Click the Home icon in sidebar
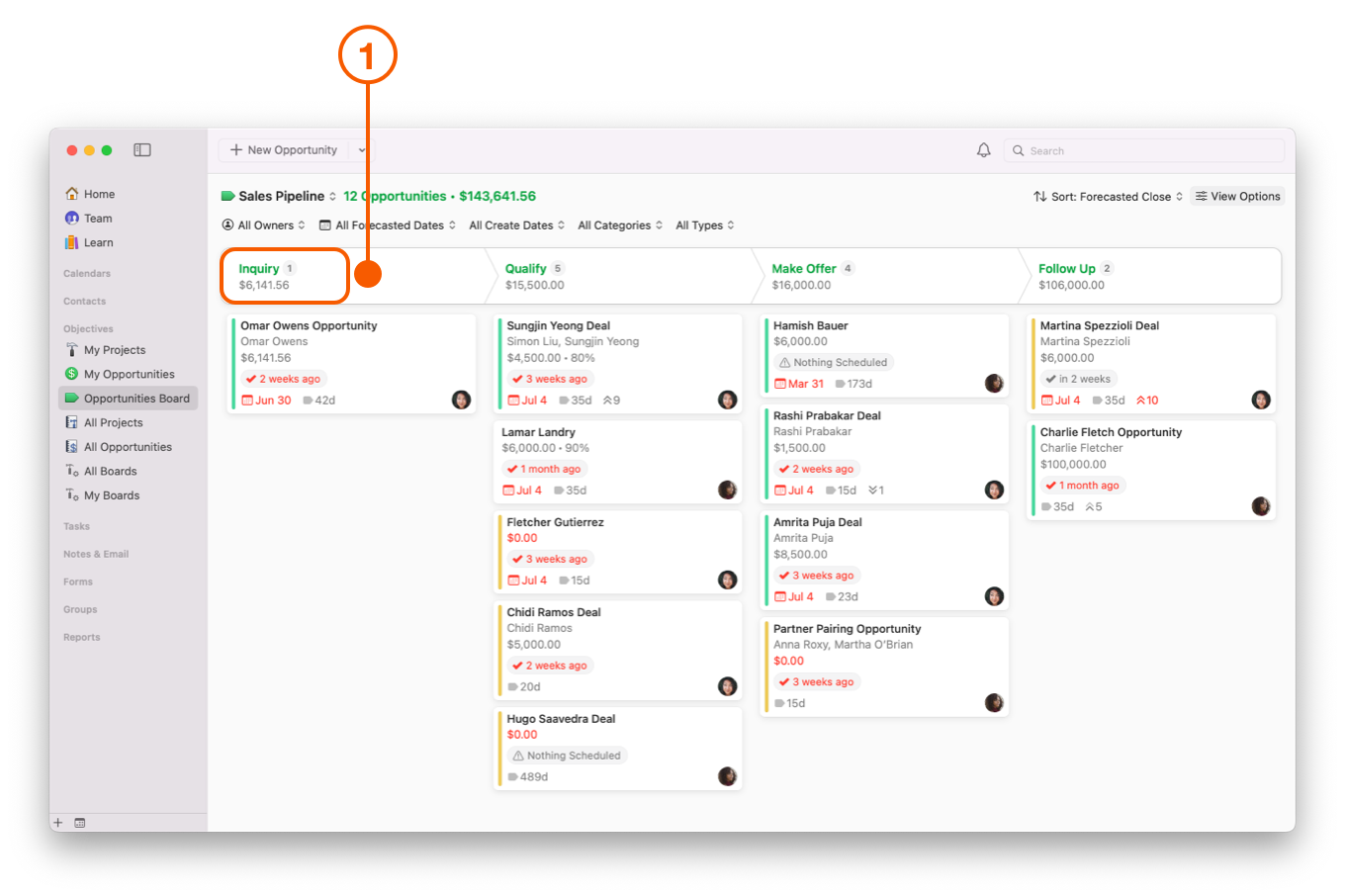Screen dimensions: 1345x896 coord(72,194)
